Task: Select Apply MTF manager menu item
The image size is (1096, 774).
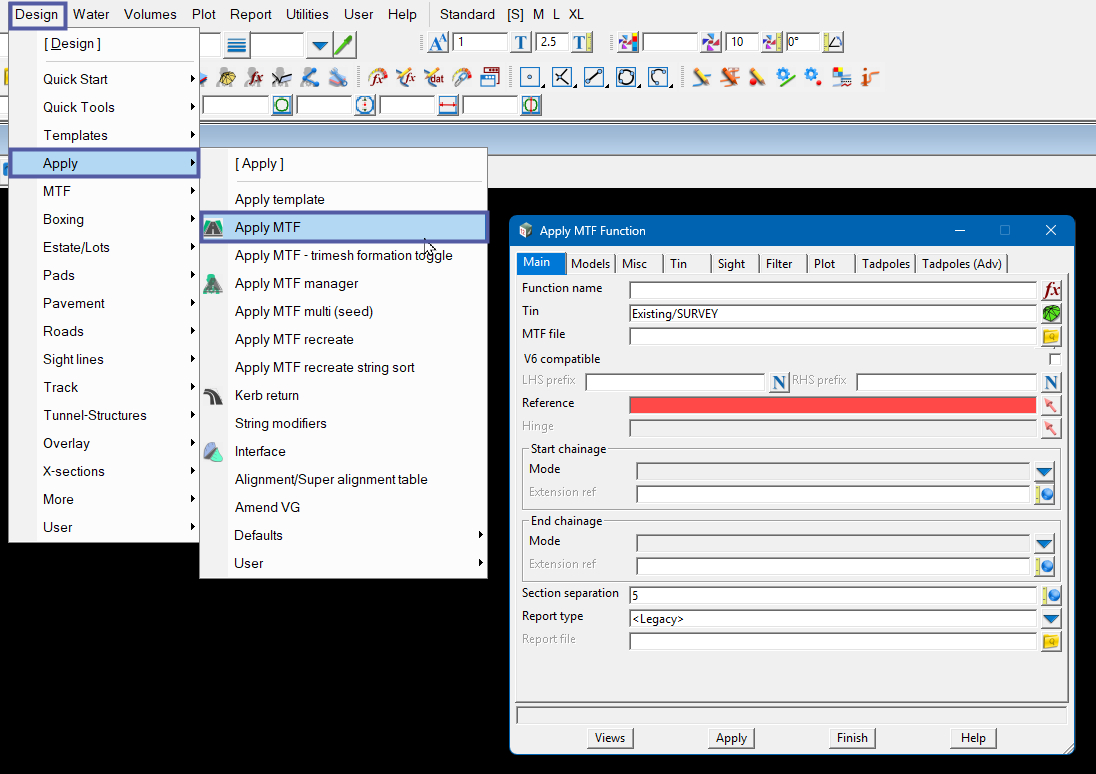Action: tap(296, 283)
